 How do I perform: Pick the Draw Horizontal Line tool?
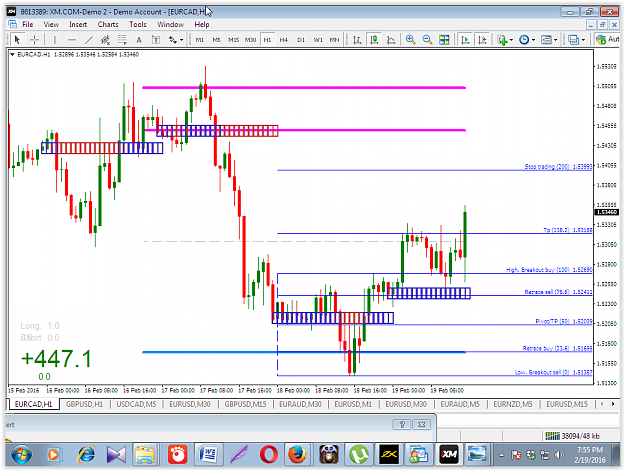click(72, 39)
